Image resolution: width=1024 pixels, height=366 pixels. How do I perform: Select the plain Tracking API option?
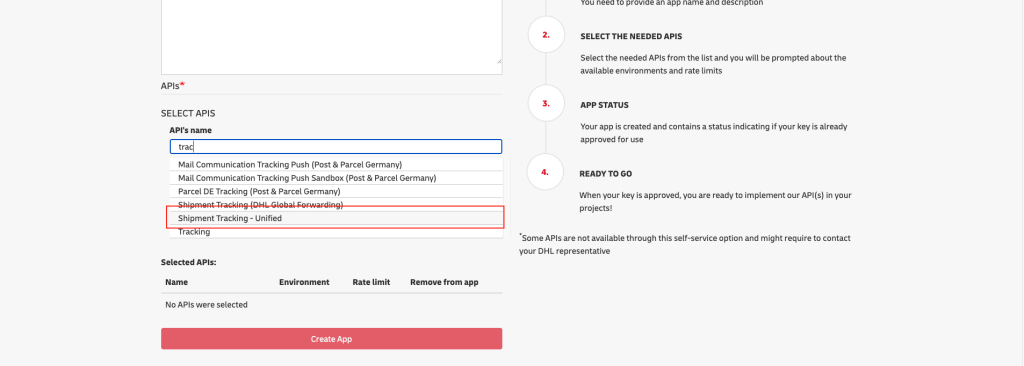[336, 232]
